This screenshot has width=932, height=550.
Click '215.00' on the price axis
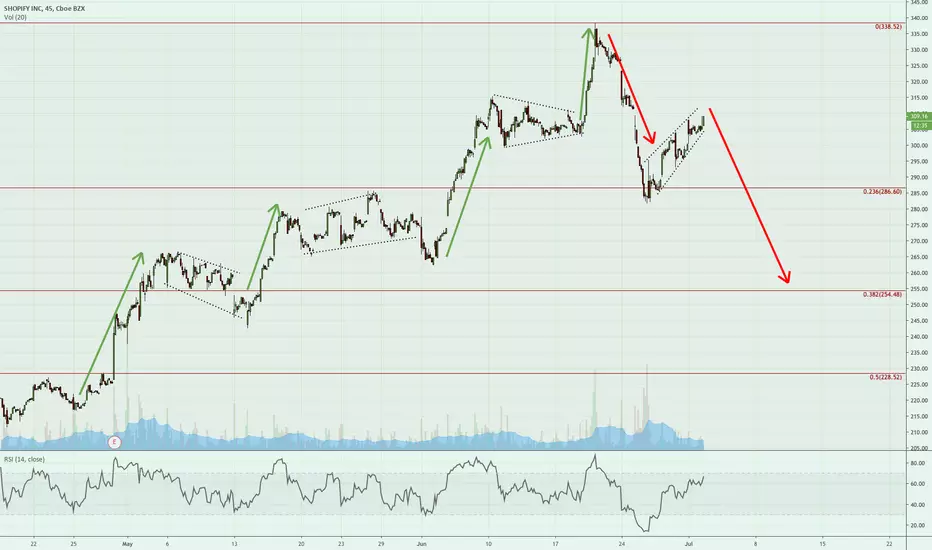[920, 416]
